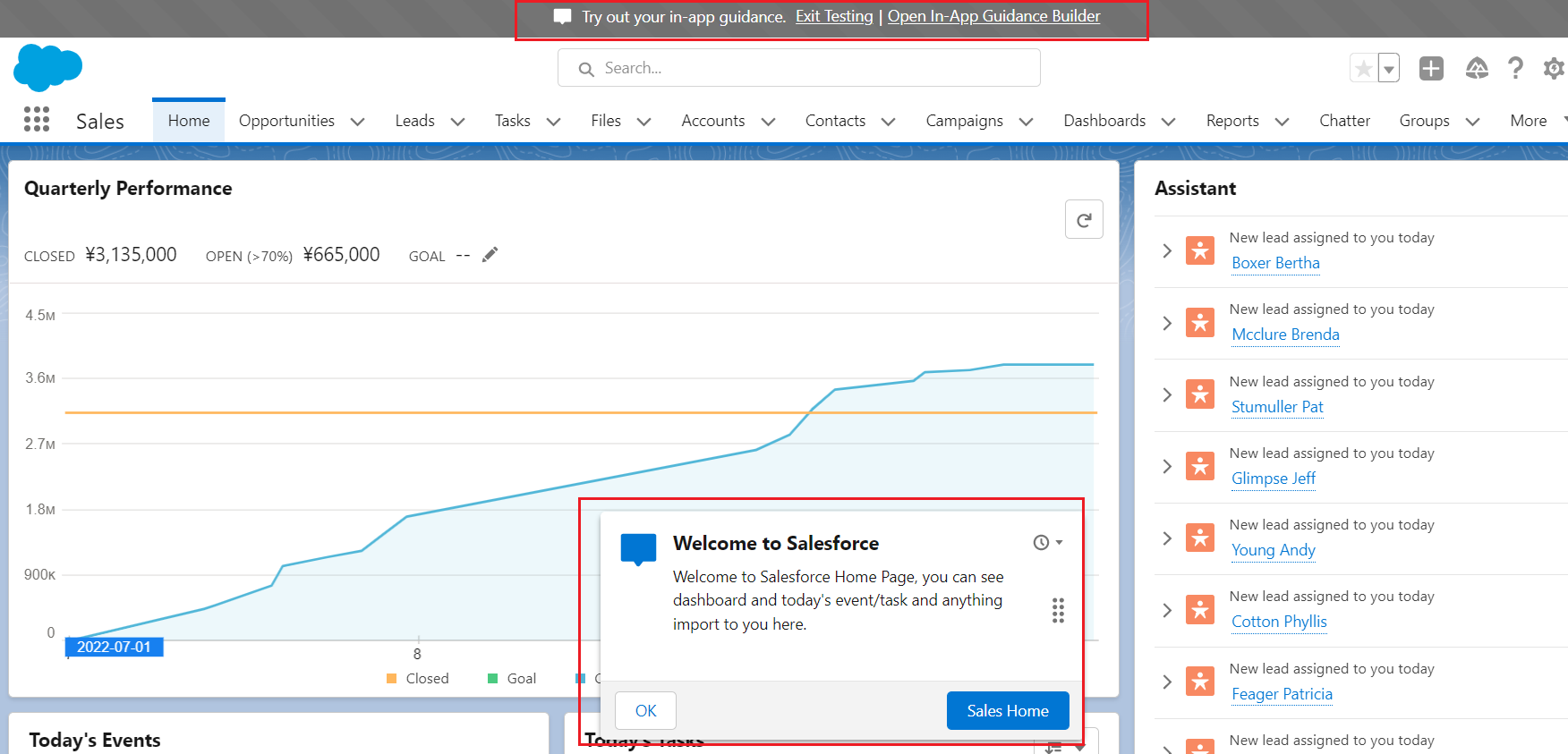This screenshot has height=754, width=1568.
Task: Open the snooze dropdown on Welcome prompt
Action: pos(1047,543)
